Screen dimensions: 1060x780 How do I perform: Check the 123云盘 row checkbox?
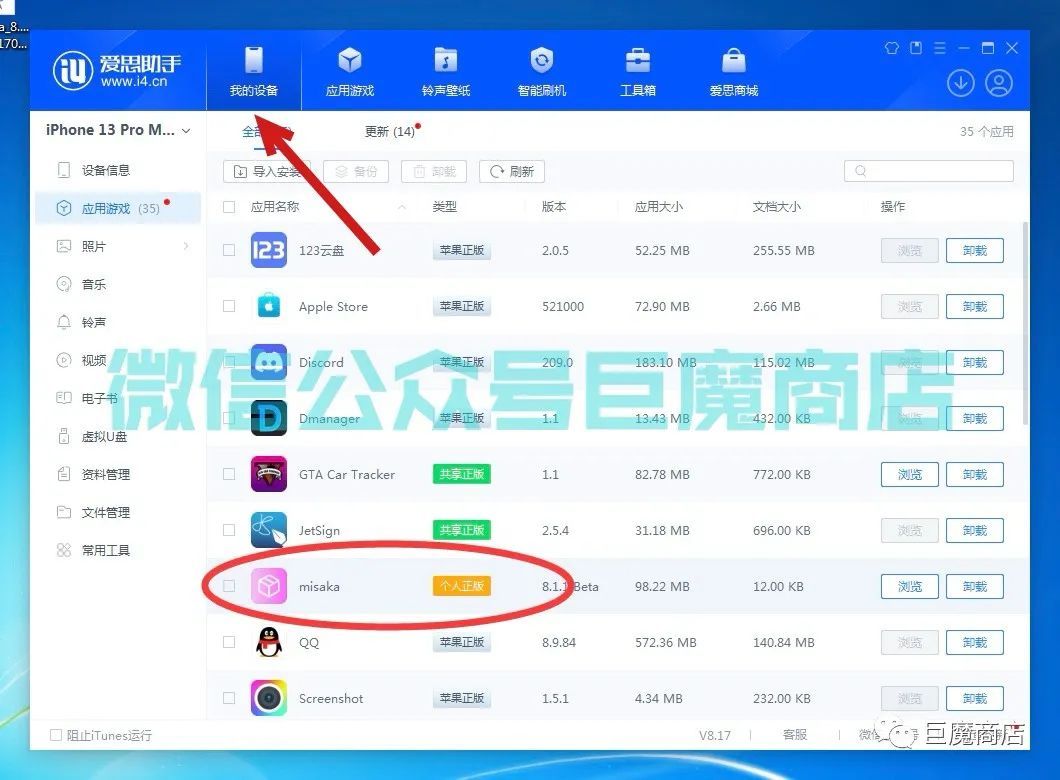229,250
